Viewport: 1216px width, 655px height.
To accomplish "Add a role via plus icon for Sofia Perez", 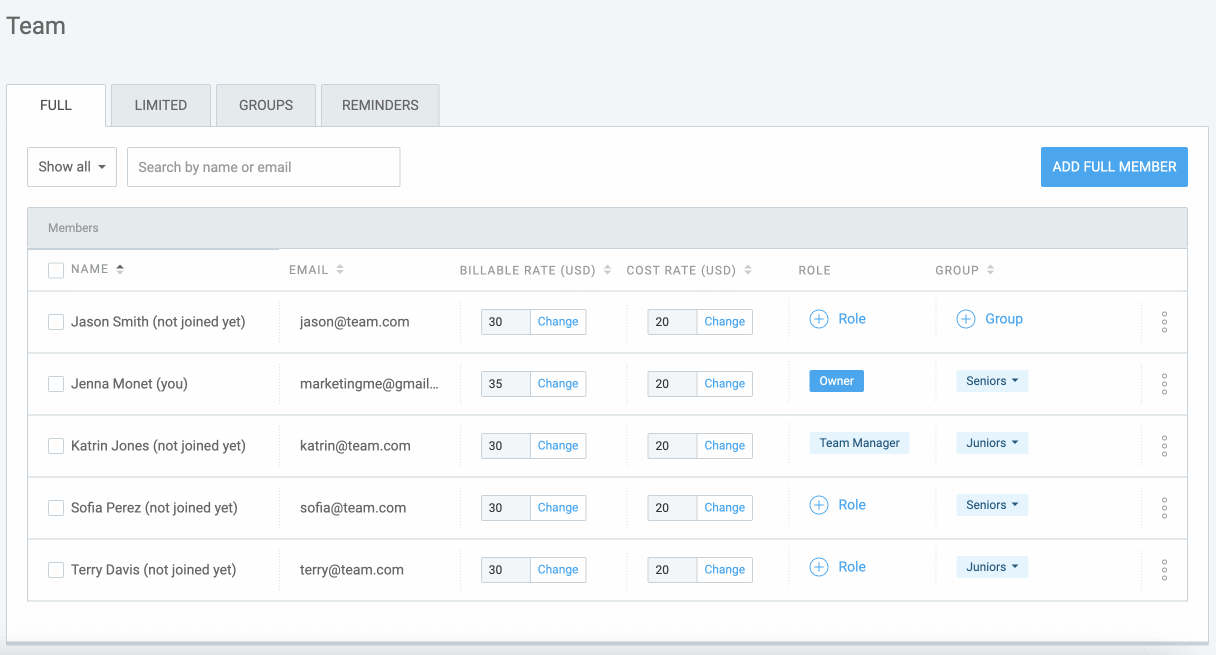I will [818, 504].
